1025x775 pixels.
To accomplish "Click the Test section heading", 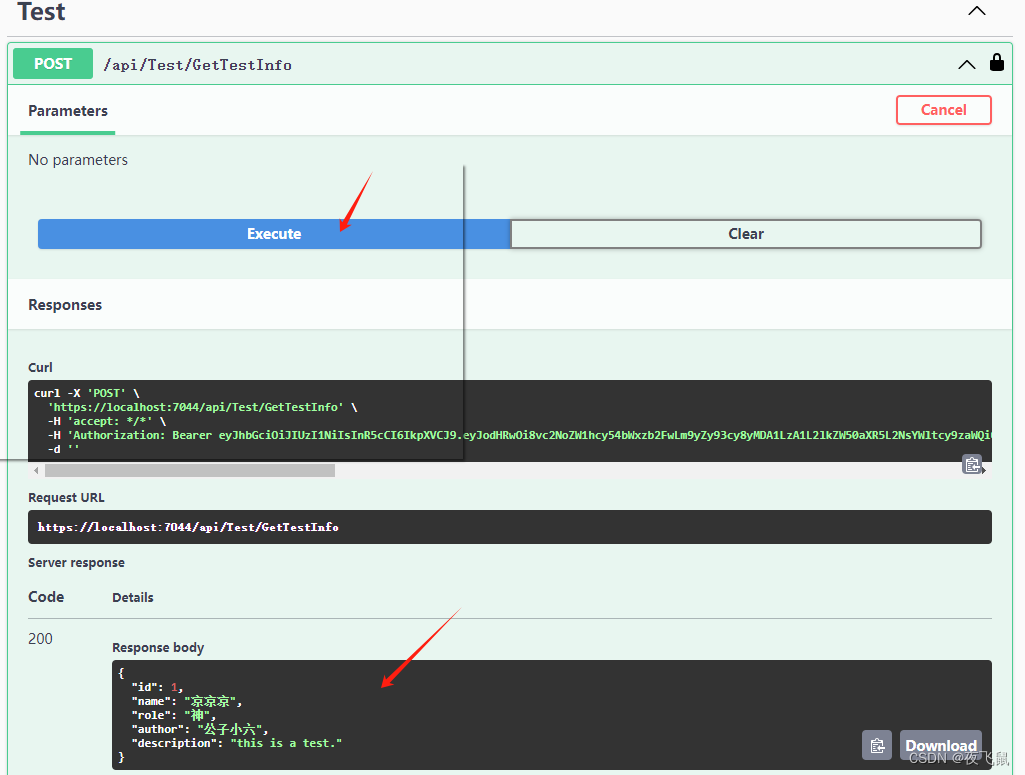I will tap(41, 12).
